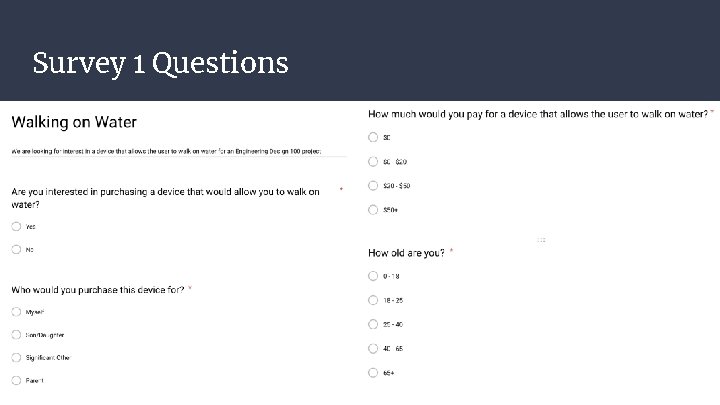720x405 pixels.
Task: Click the drag handle dots above How old are you
Action: click(541, 240)
